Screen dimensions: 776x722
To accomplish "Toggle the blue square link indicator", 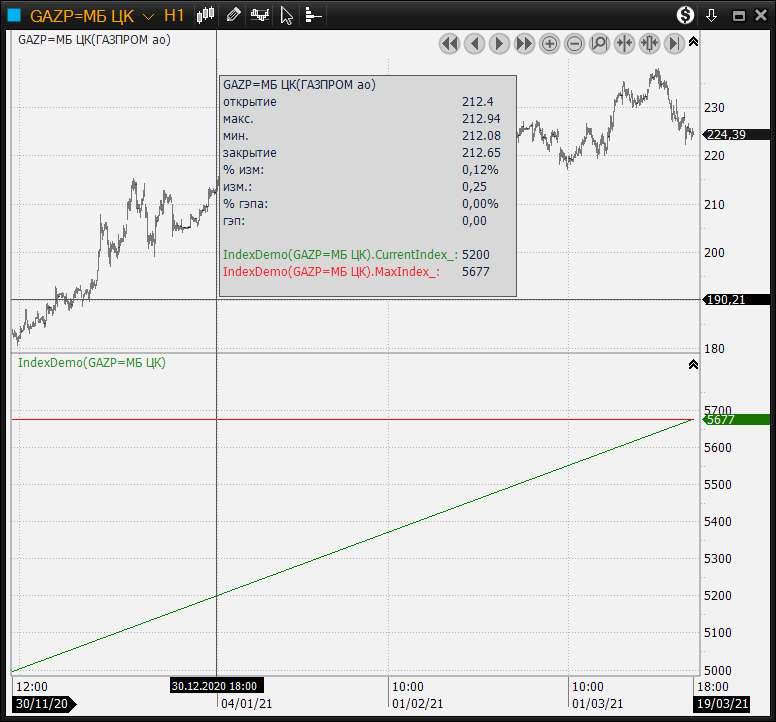I will pyautogui.click(x=14, y=15).
